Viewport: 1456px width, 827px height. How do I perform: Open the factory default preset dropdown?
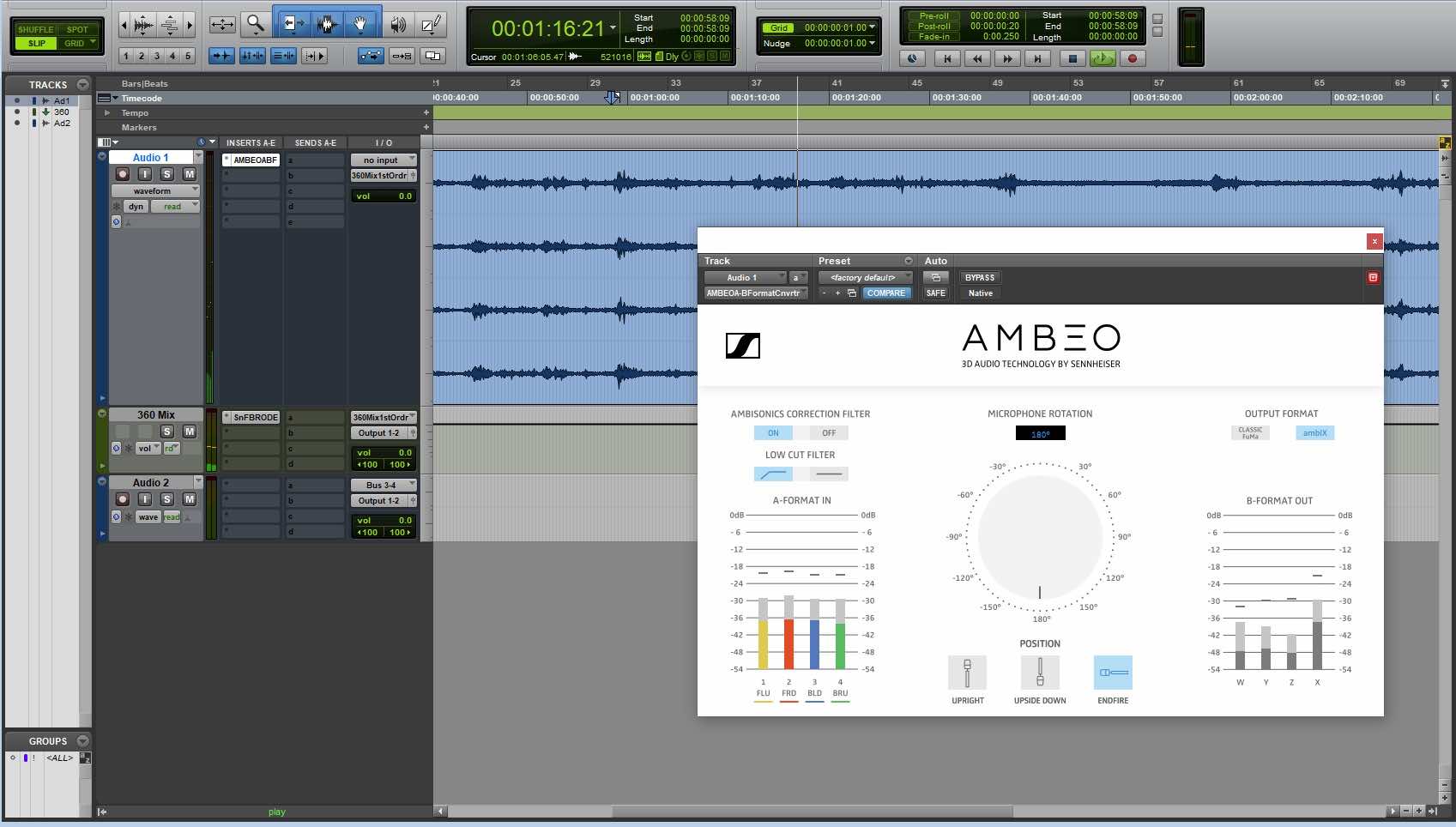point(865,278)
